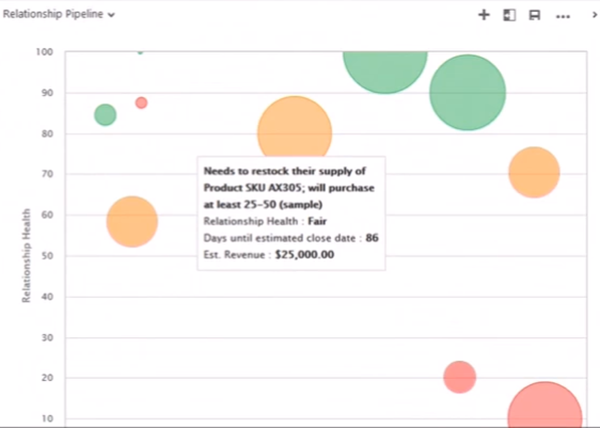Click the Relationship Health axis label
Image resolution: width=600 pixels, height=428 pixels.
coord(26,255)
